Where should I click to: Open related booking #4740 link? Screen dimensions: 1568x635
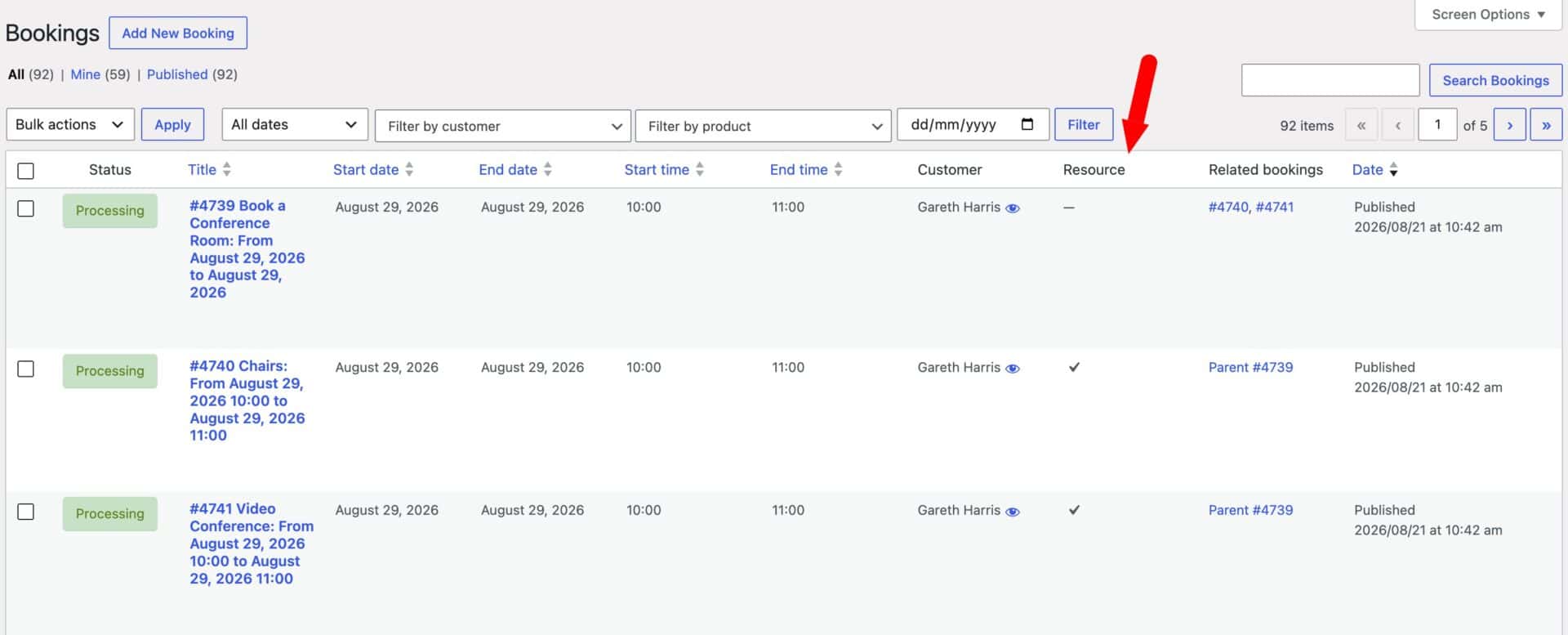coord(1228,207)
